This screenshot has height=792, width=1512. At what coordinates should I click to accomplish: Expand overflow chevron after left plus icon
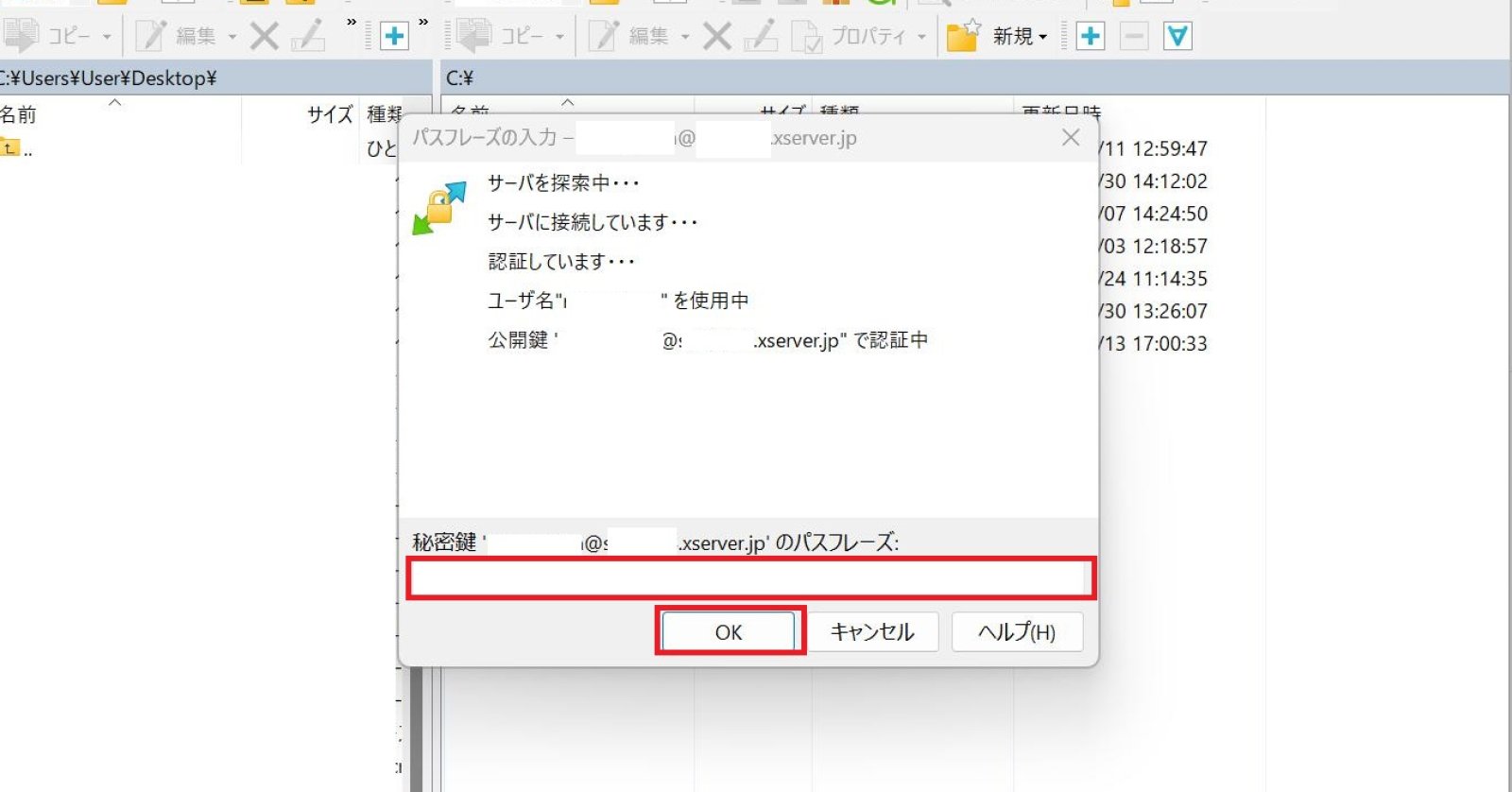tap(422, 23)
